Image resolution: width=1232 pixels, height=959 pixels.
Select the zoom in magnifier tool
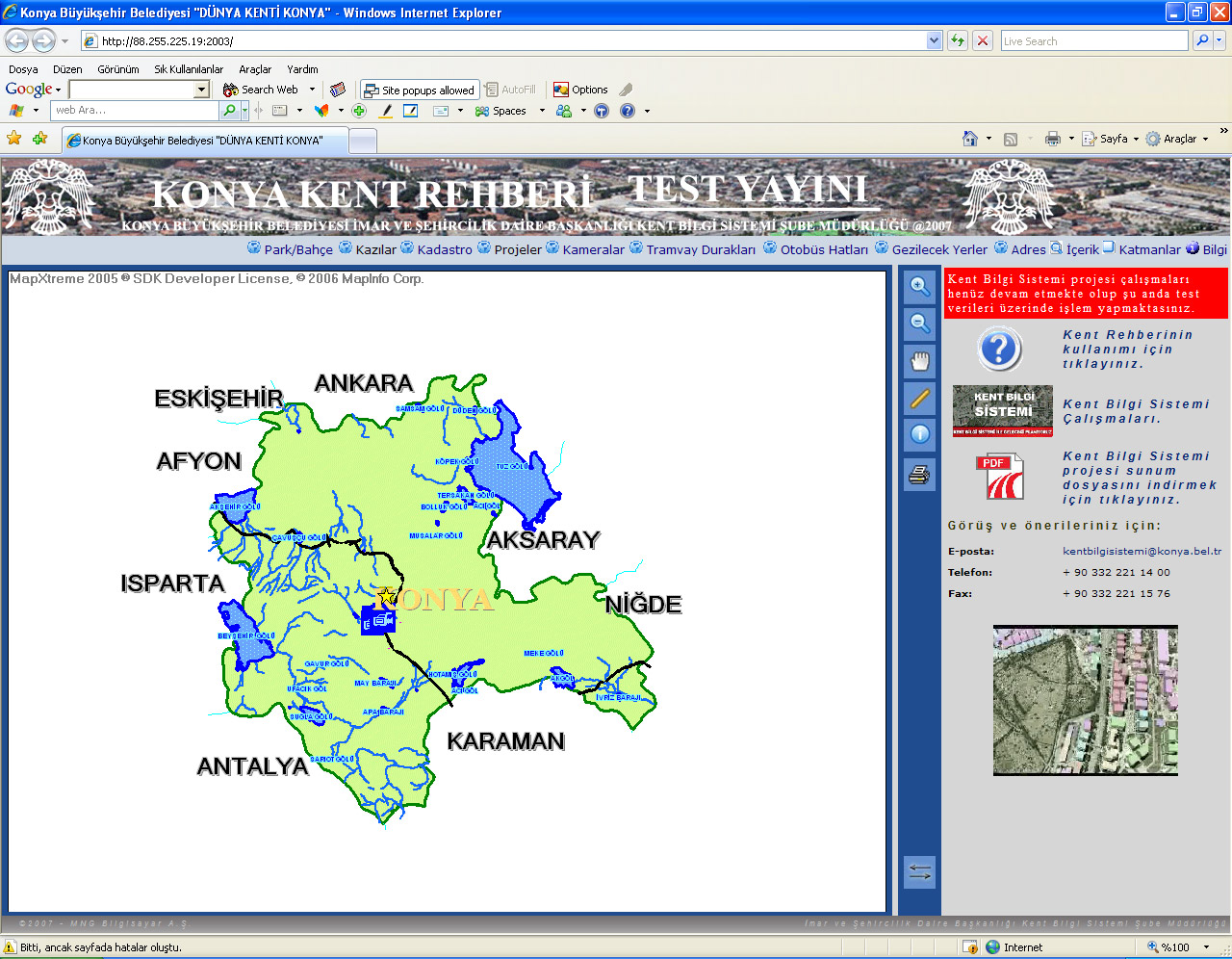[x=920, y=286]
